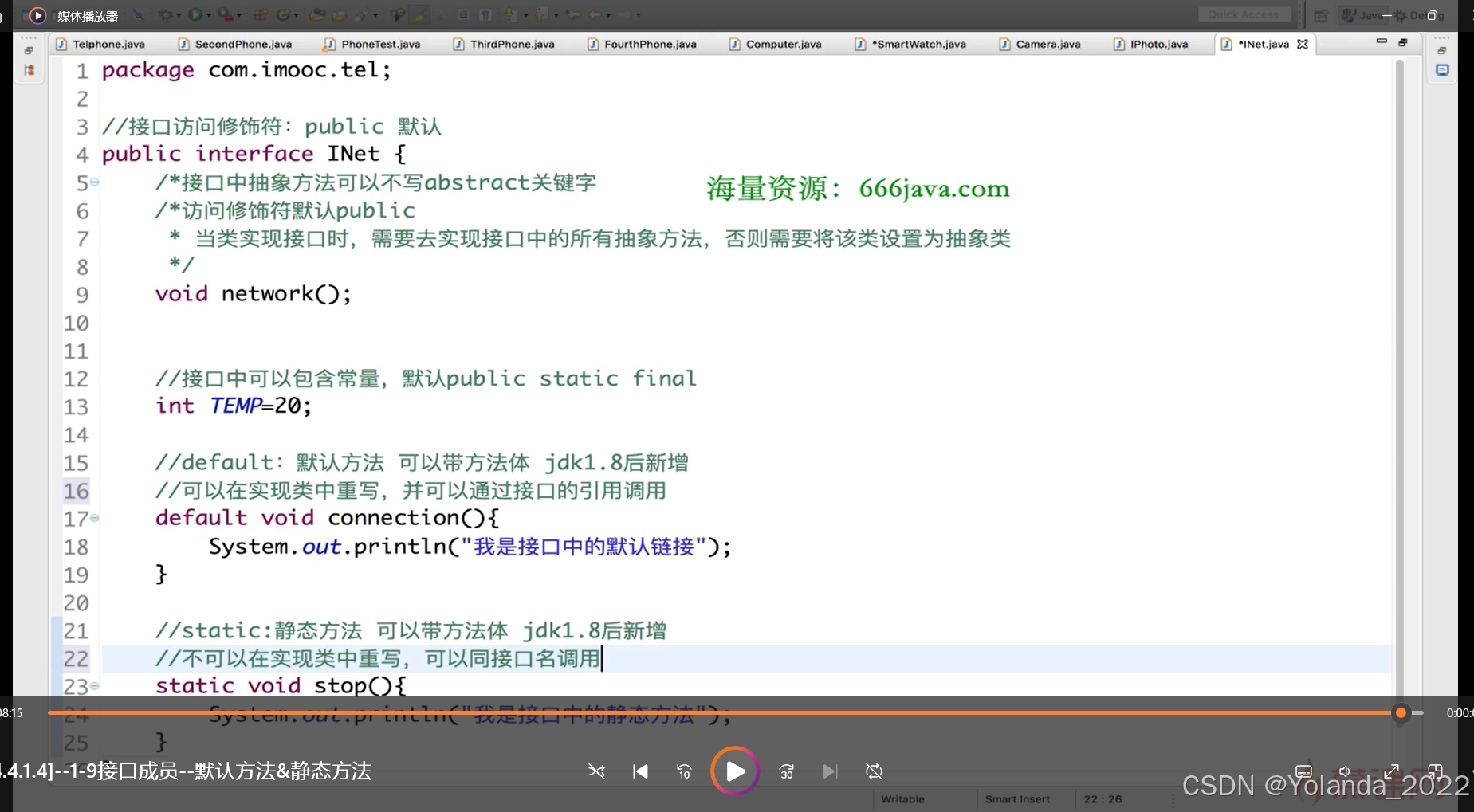Collapse the stop method at line 23
Screen dimensions: 1474x812
[x=95, y=685]
